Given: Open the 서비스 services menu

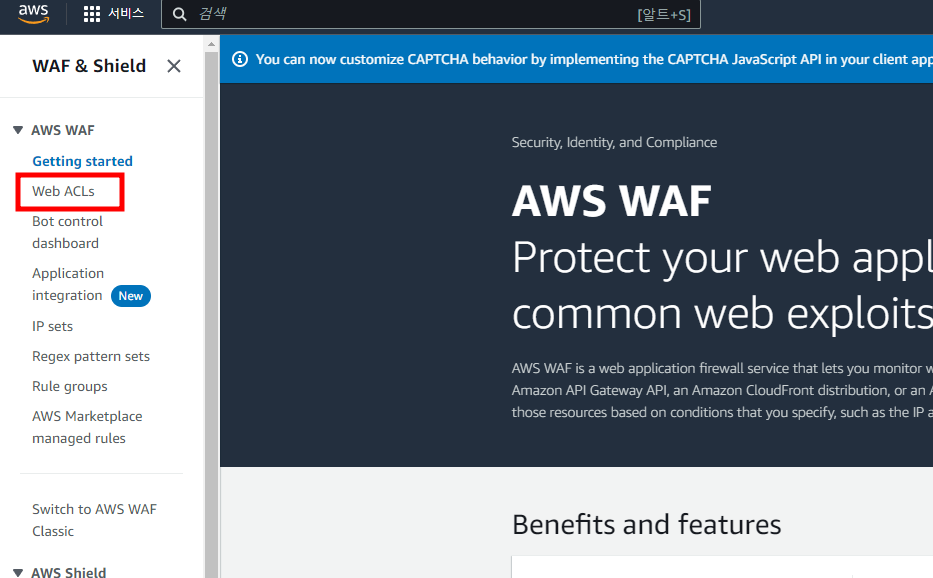Looking at the screenshot, I should pos(126,13).
